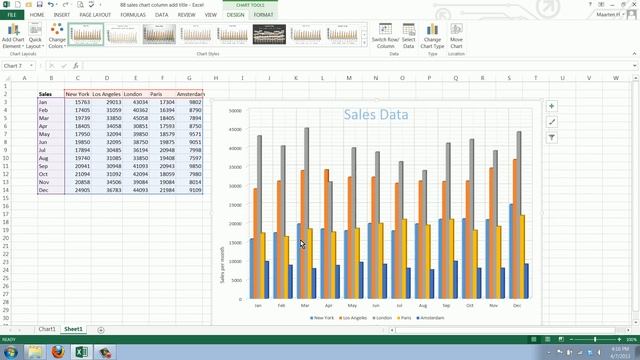Open the FILE tab
Screen dimensions: 640x360
12,15
